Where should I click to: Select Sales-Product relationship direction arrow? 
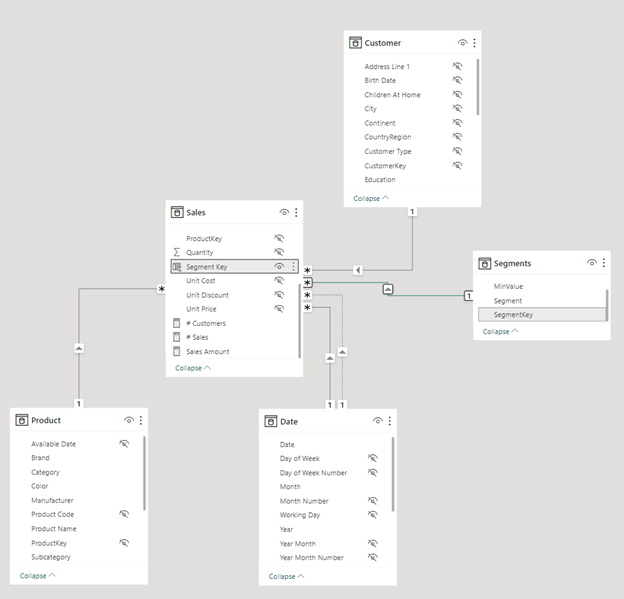pos(79,348)
